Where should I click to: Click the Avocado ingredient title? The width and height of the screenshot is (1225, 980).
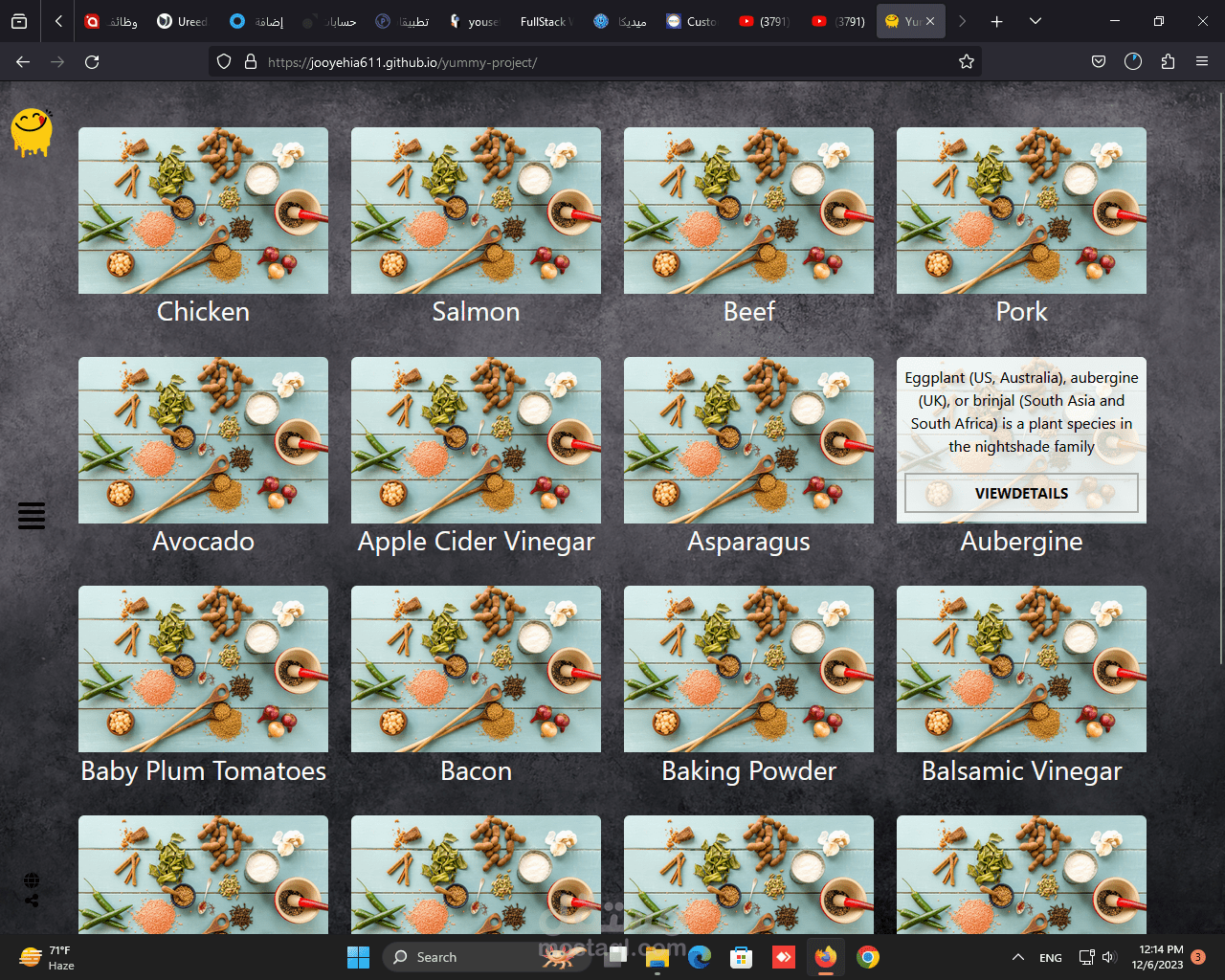tap(203, 542)
